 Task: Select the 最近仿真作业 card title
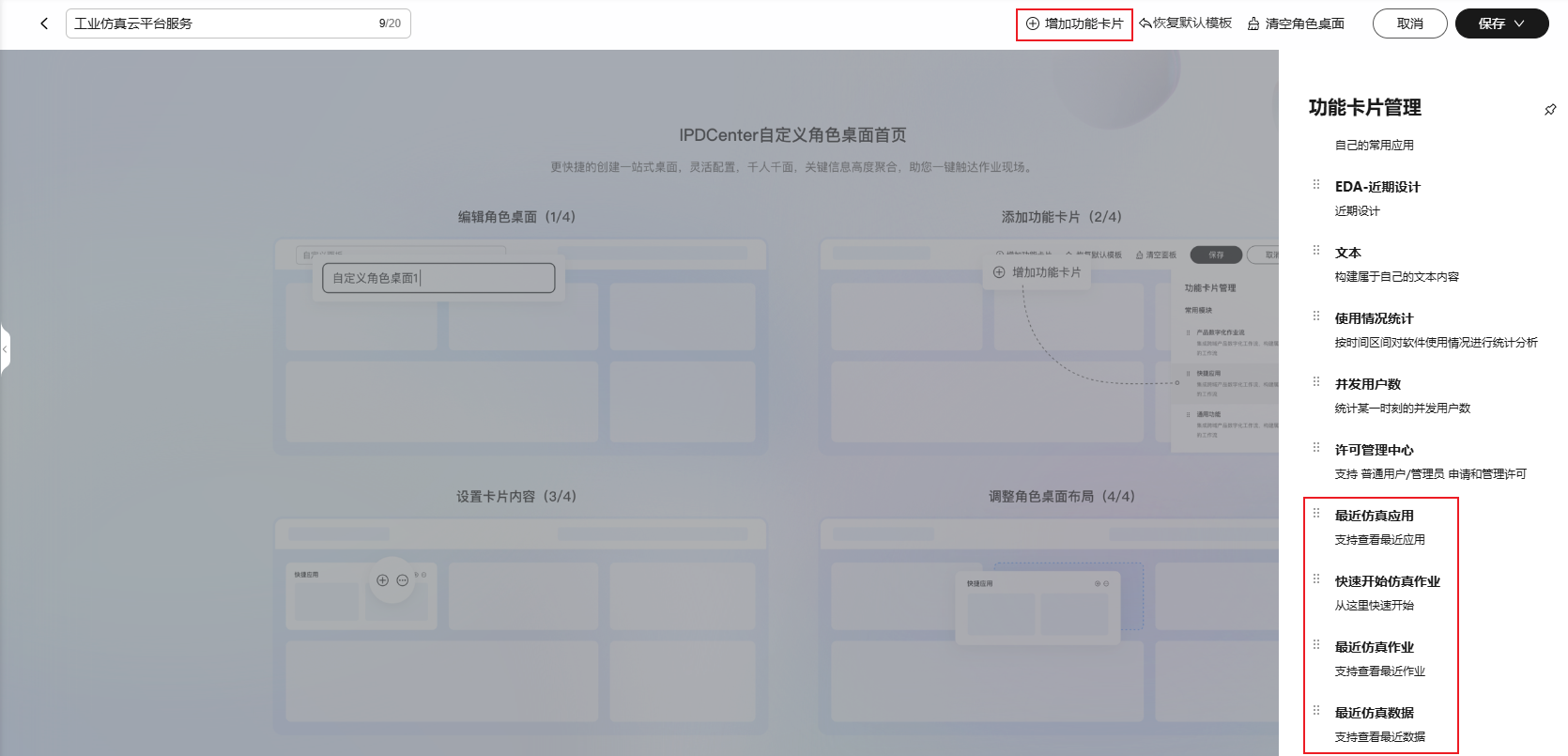click(x=1374, y=647)
